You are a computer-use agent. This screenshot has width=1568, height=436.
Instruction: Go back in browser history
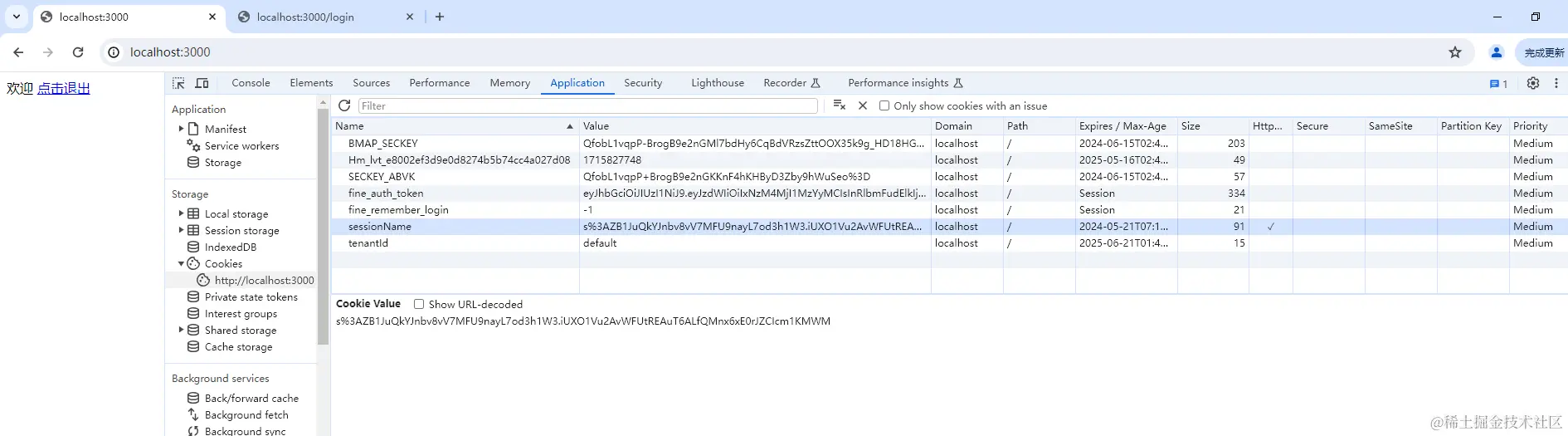(18, 52)
